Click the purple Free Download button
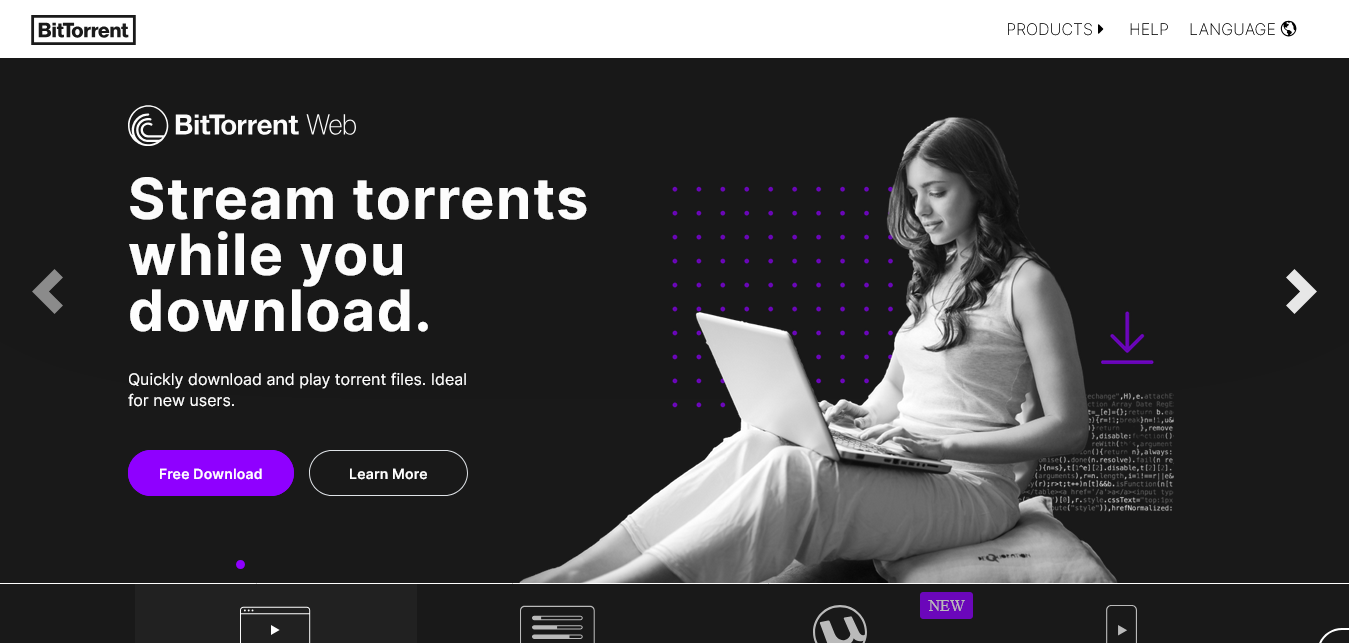Viewport: 1349px width, 643px height. (x=211, y=473)
